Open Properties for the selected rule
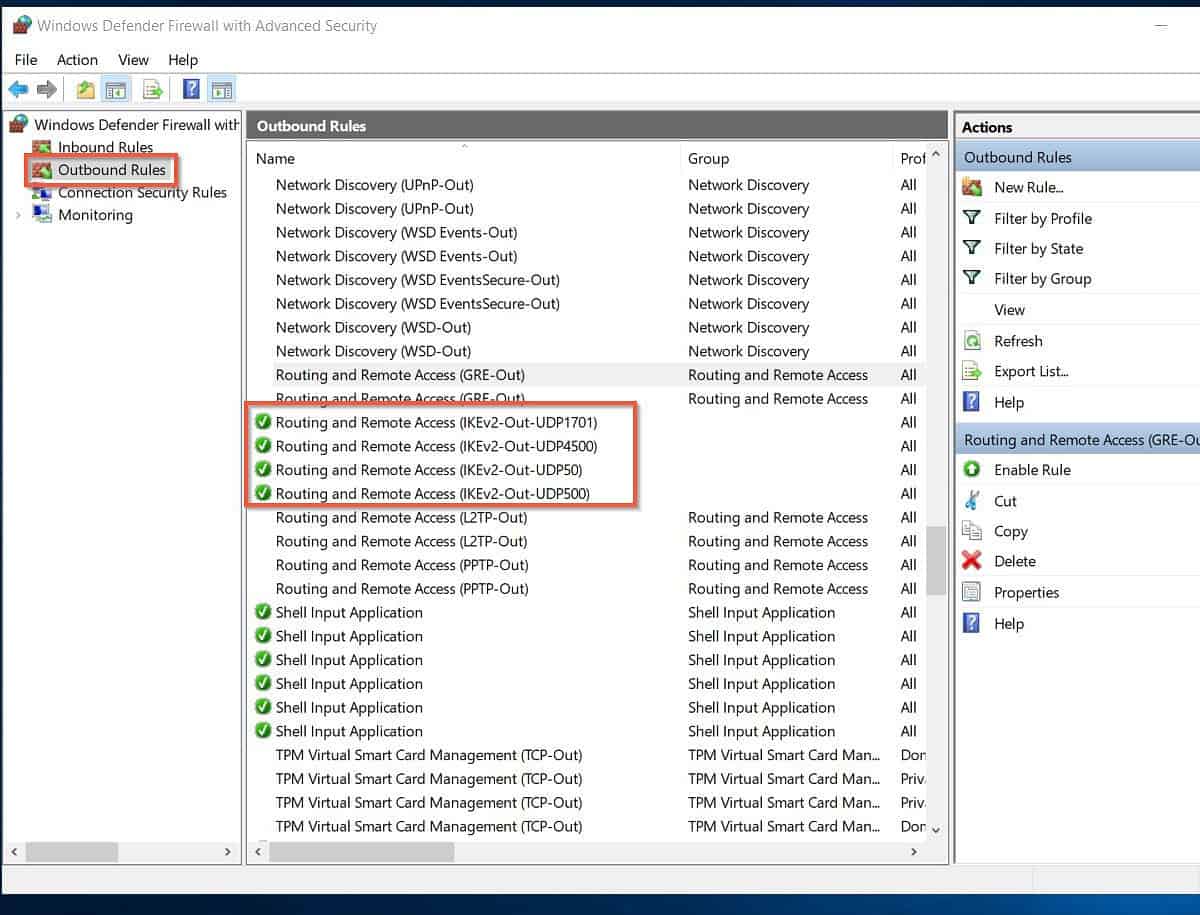Screen dimensions: 1200x915 [1026, 592]
